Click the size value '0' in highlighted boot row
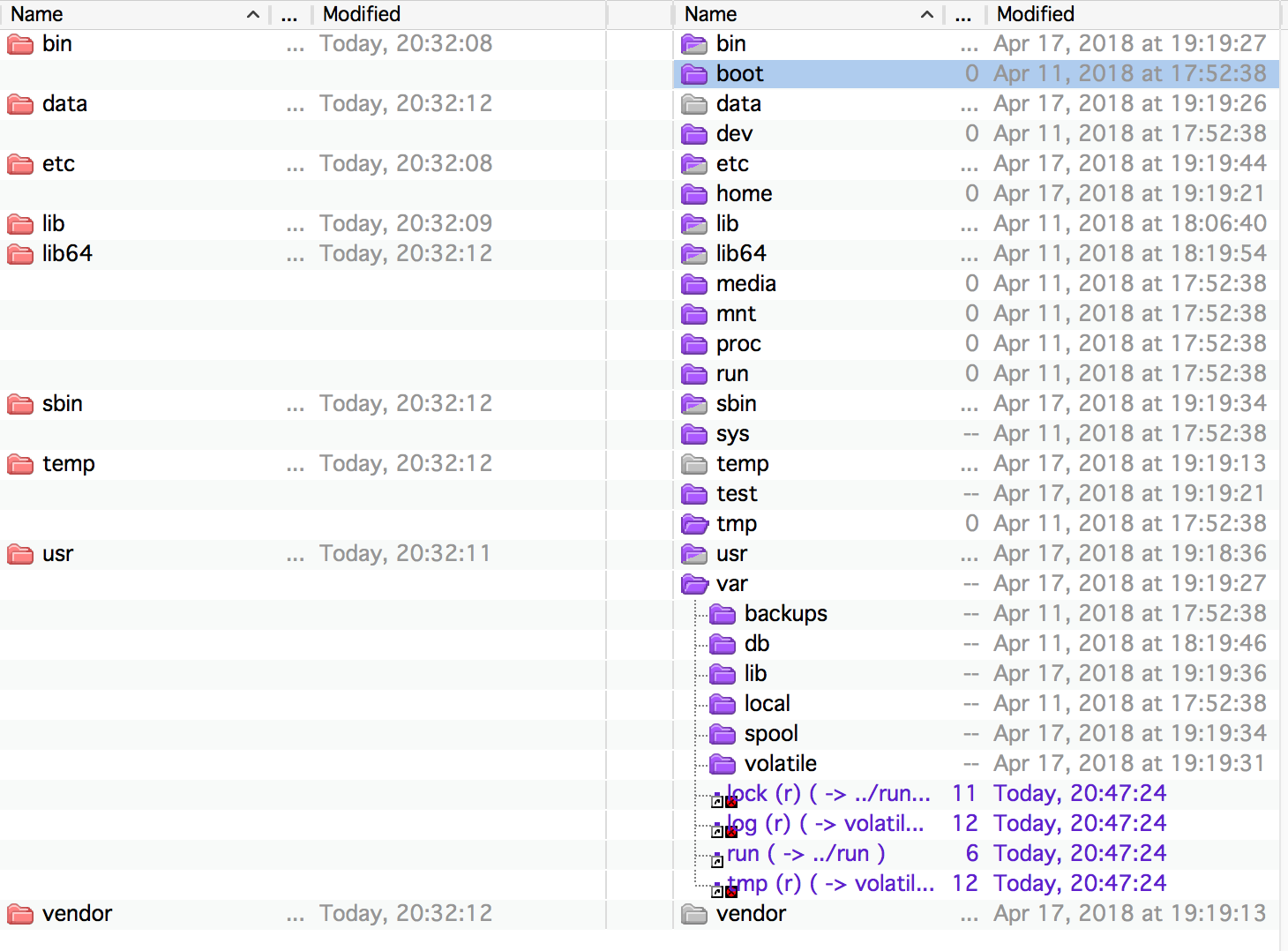 (972, 74)
